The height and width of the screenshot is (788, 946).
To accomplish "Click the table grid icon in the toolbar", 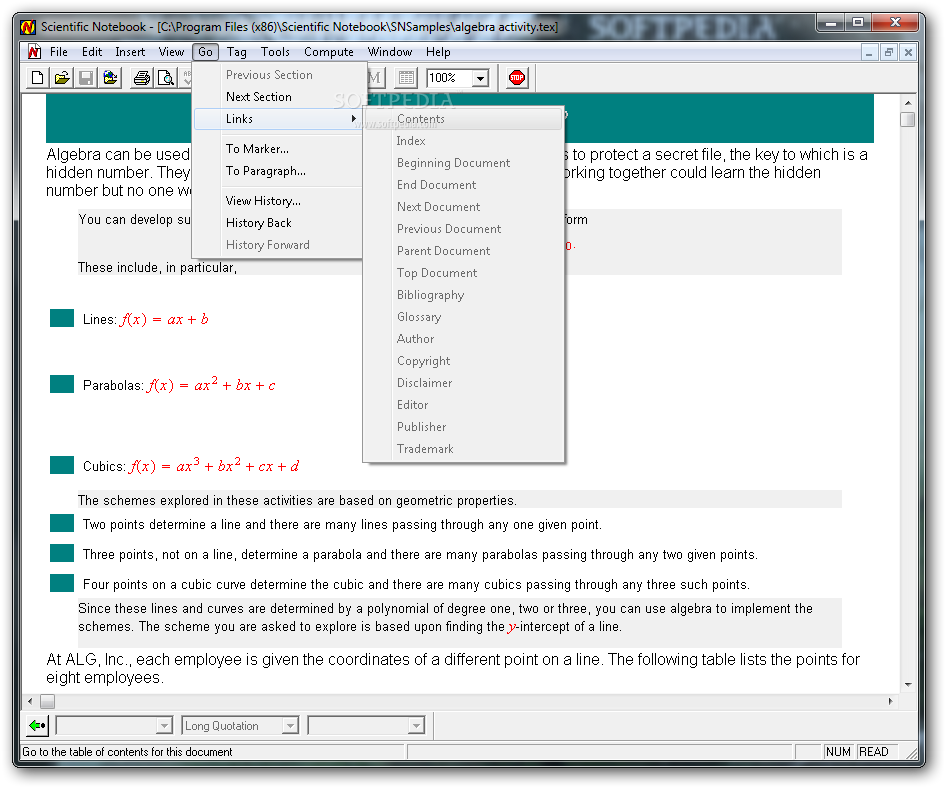I will coord(406,78).
